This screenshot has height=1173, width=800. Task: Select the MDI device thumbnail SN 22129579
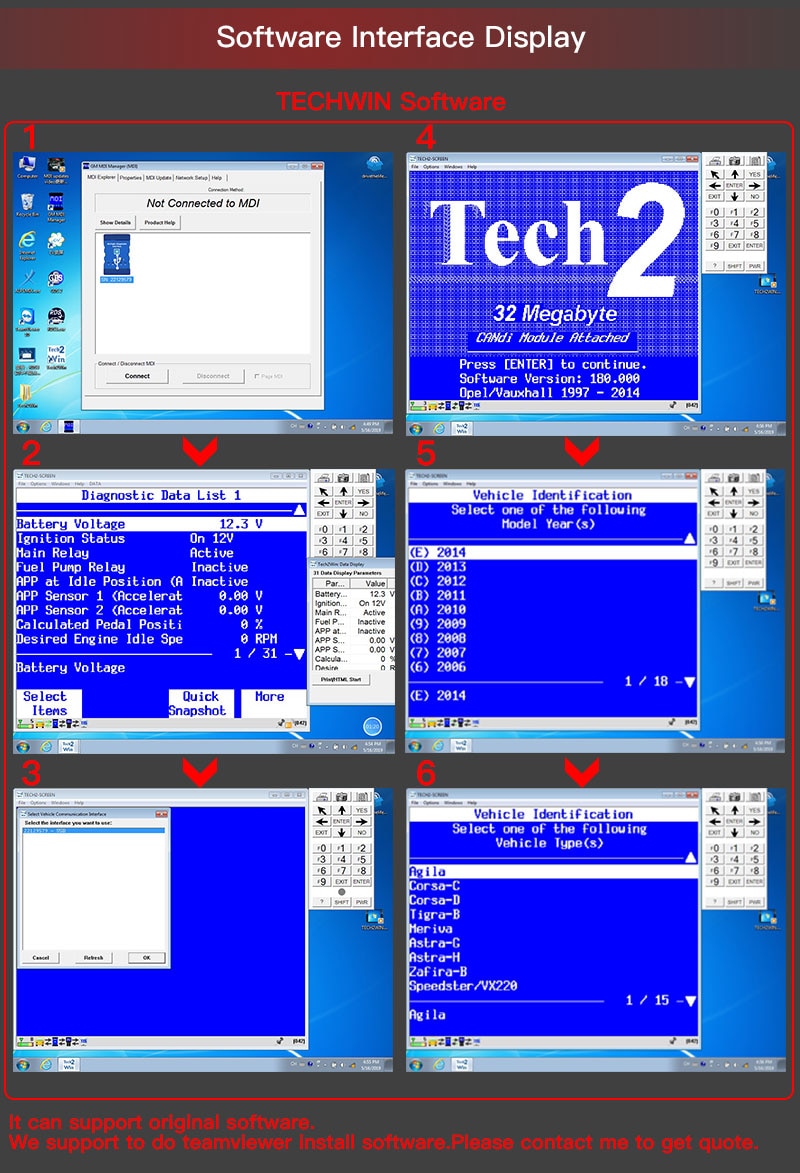click(117, 258)
